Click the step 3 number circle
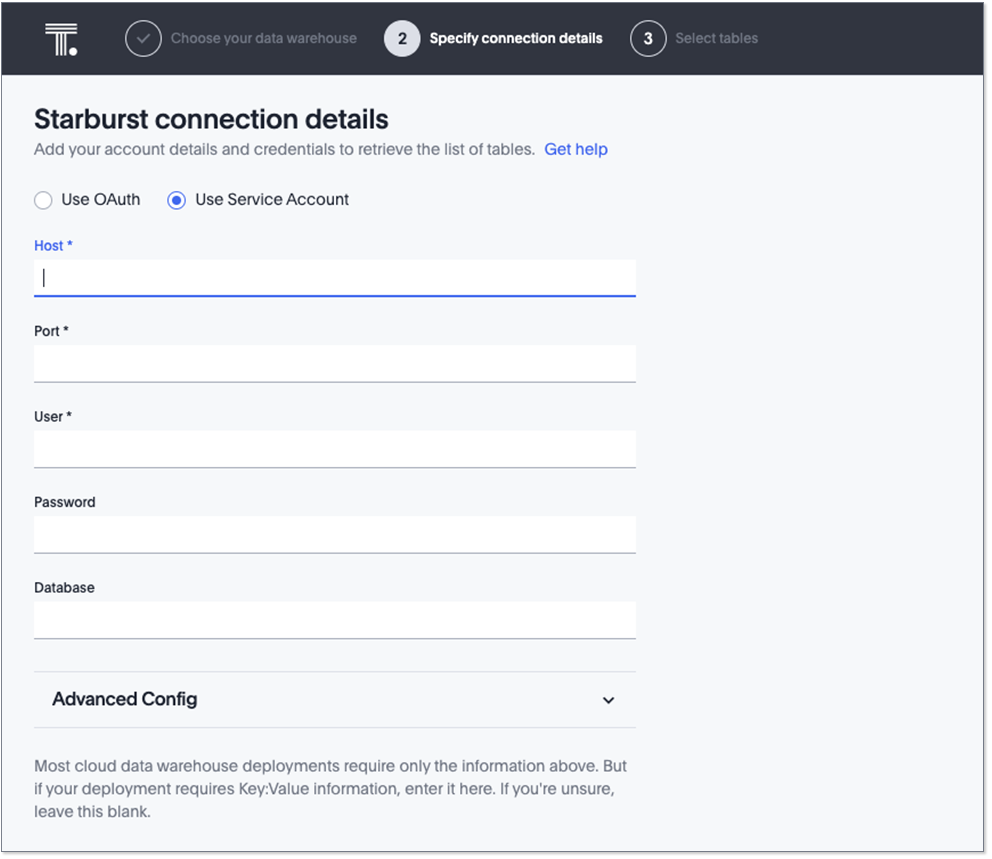Viewport: 992px width, 859px height. point(648,39)
